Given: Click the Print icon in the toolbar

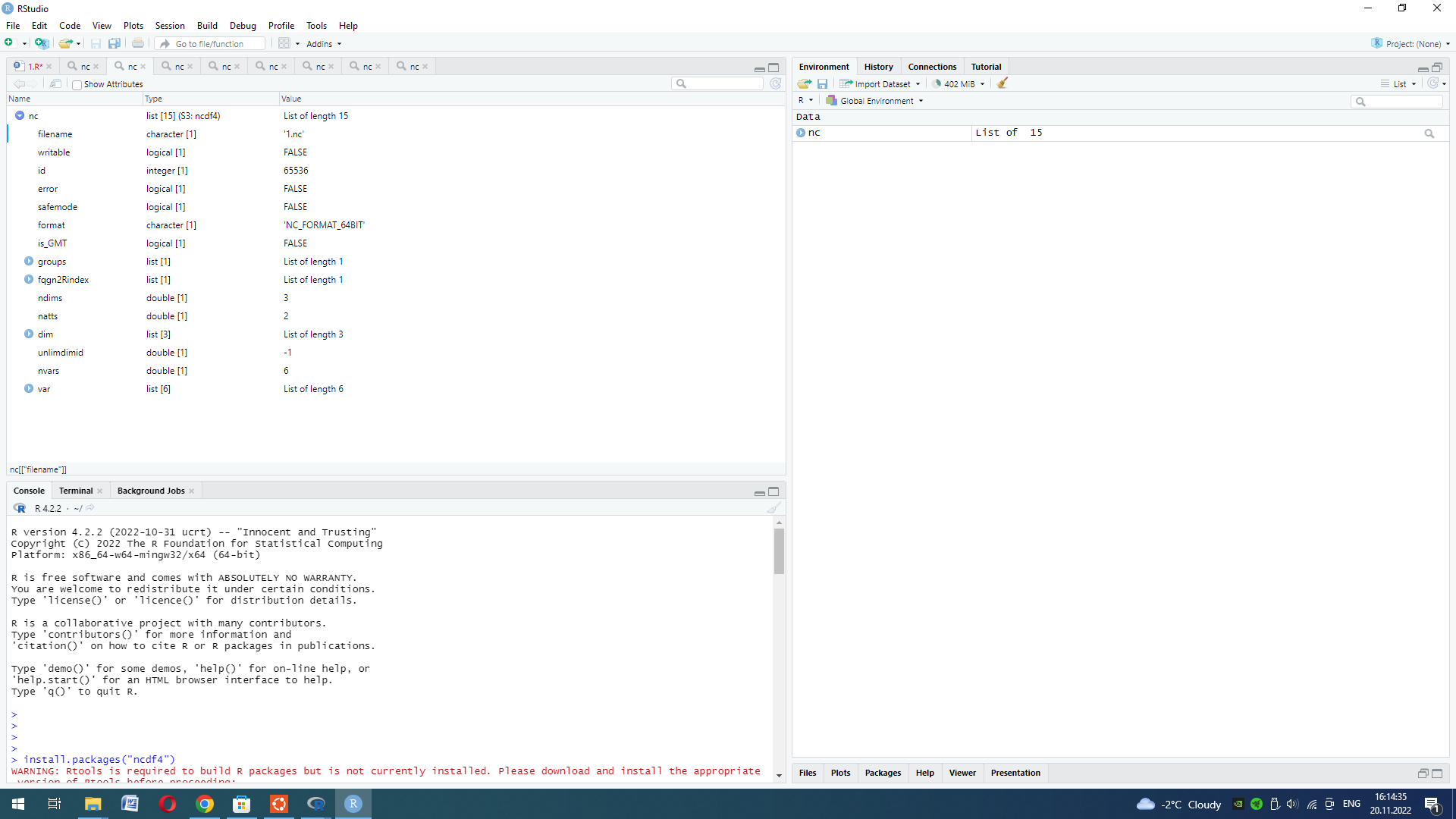Looking at the screenshot, I should click(137, 43).
